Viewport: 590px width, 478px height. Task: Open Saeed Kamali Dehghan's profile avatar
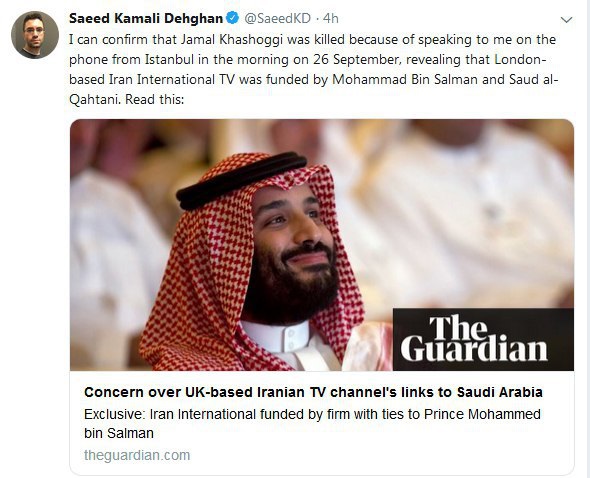coord(35,35)
